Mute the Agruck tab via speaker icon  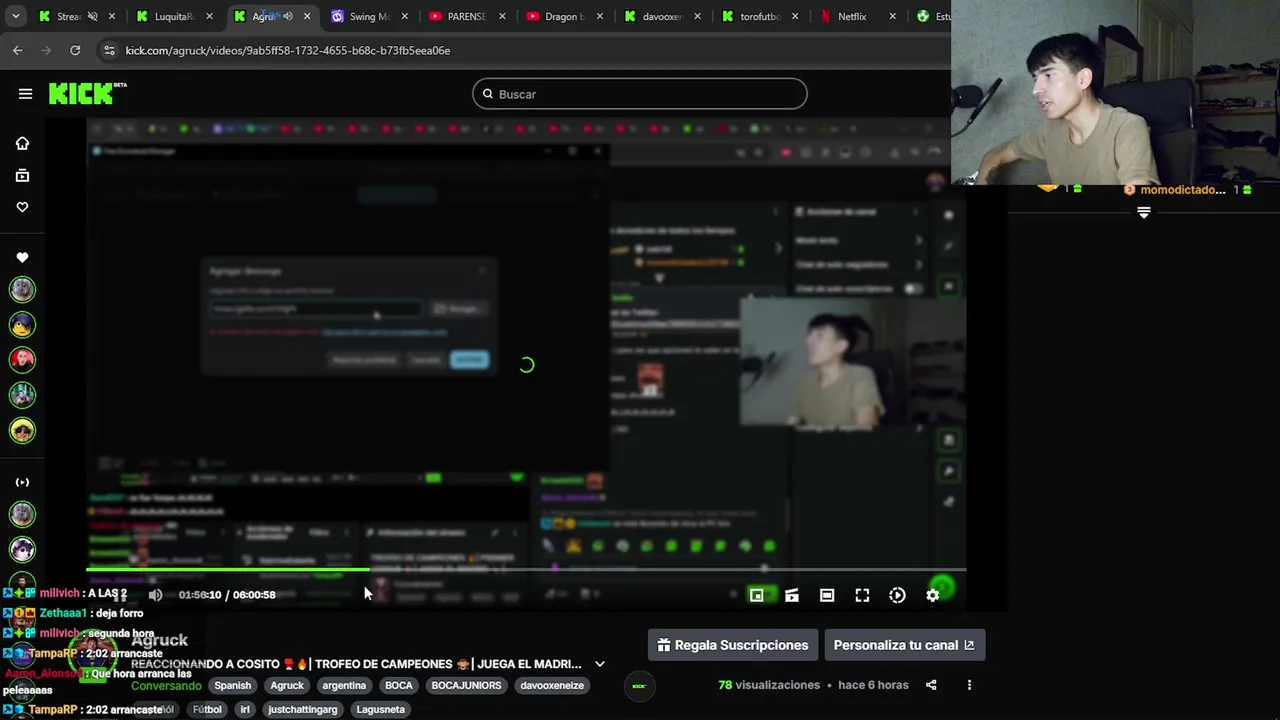[287, 16]
